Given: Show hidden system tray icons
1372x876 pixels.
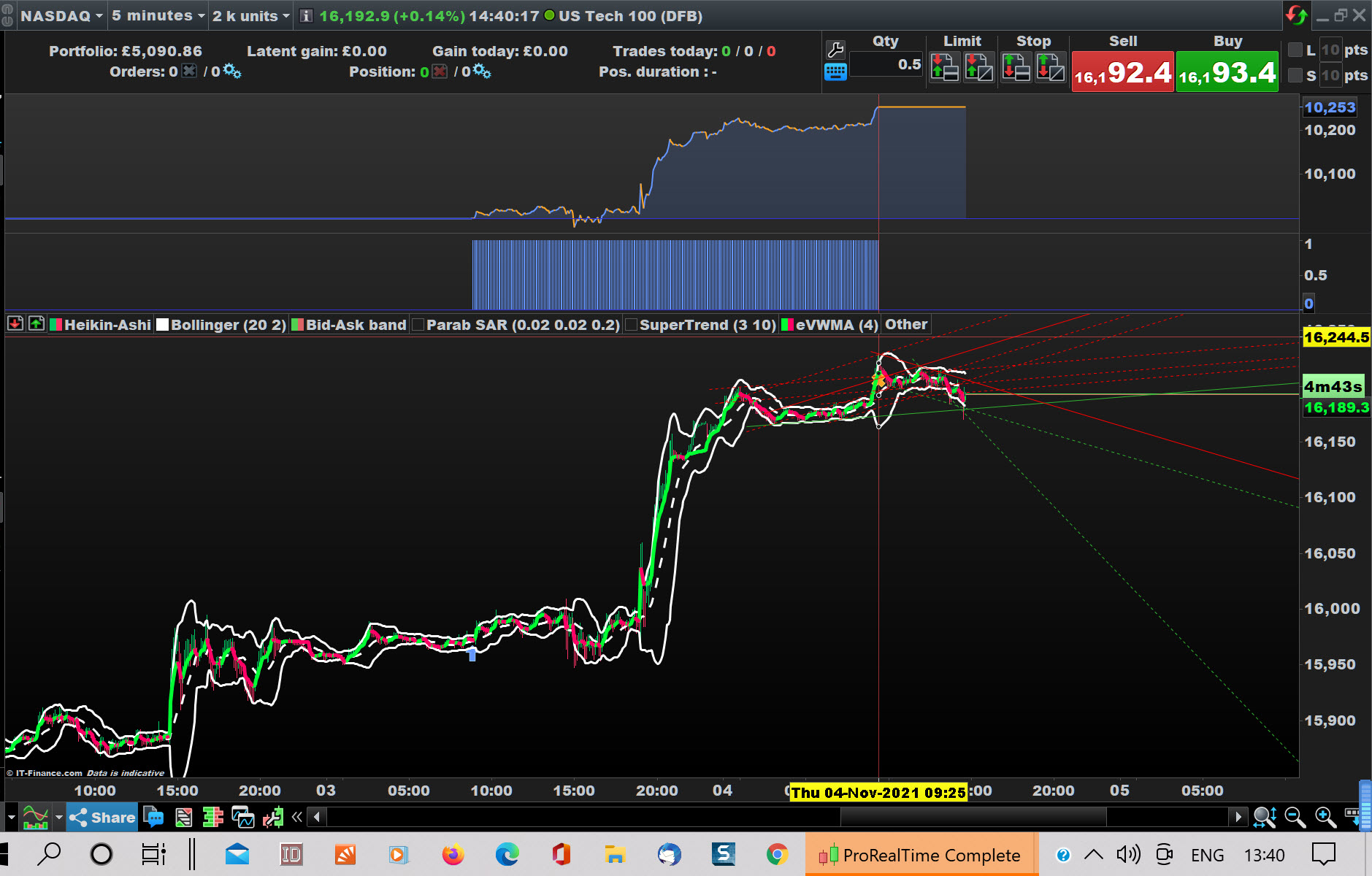Looking at the screenshot, I should pyautogui.click(x=1093, y=855).
